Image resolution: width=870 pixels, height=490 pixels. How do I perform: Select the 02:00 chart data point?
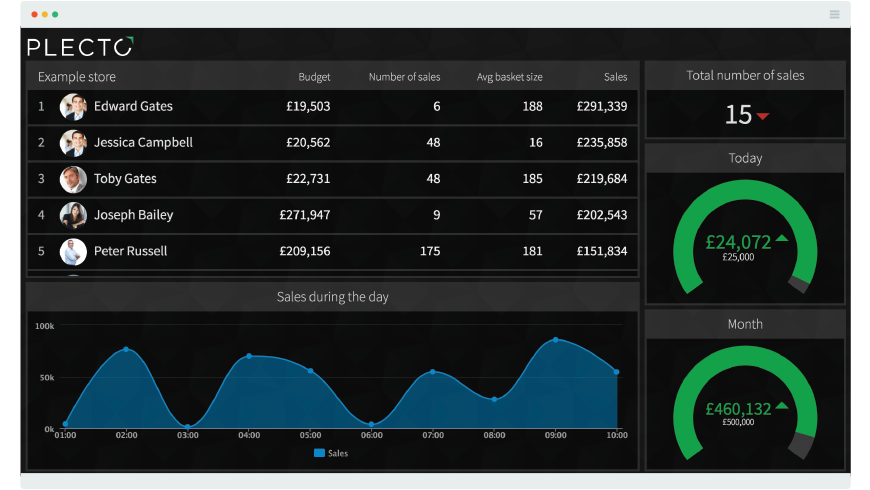(x=126, y=349)
